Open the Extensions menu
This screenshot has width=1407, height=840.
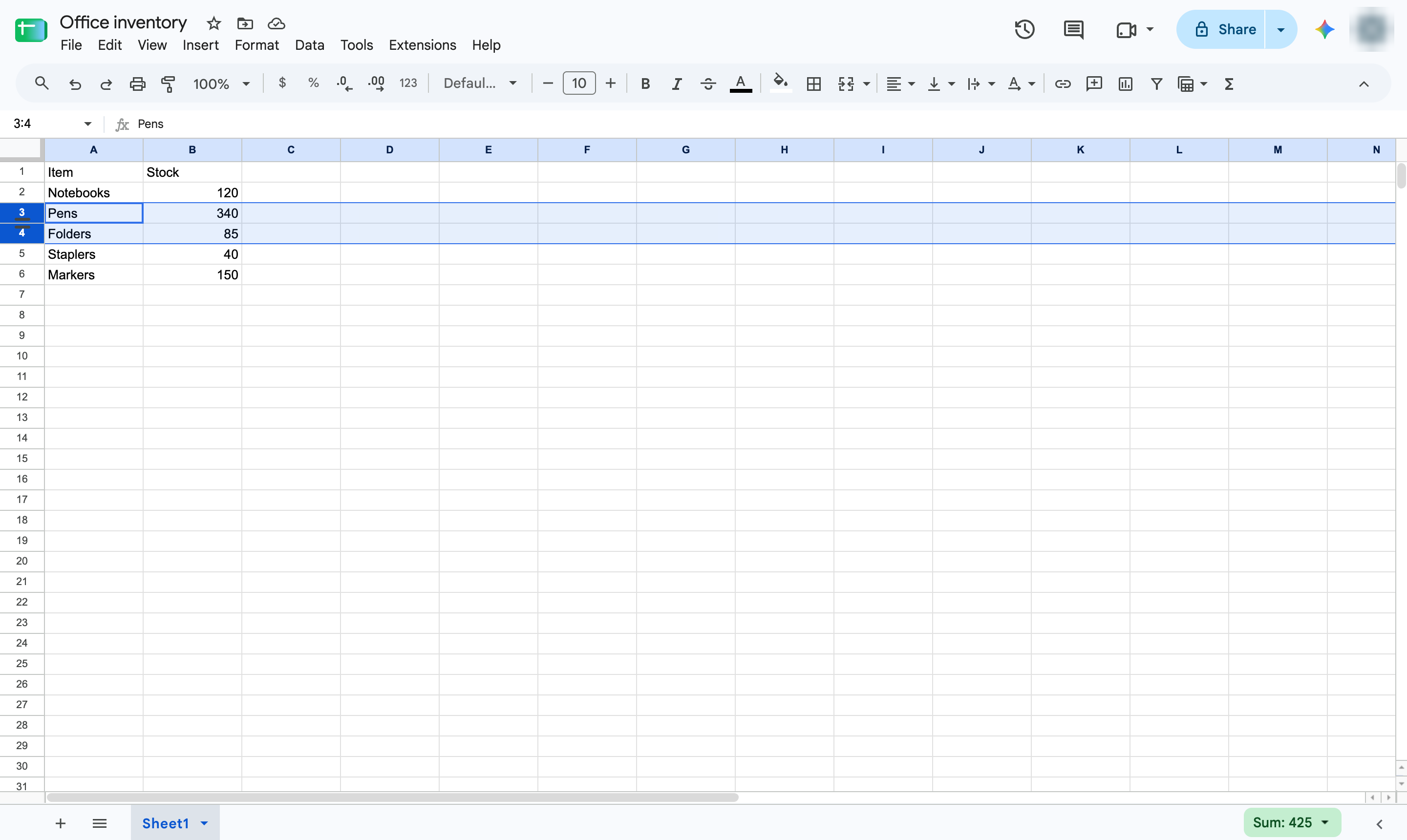pos(423,45)
